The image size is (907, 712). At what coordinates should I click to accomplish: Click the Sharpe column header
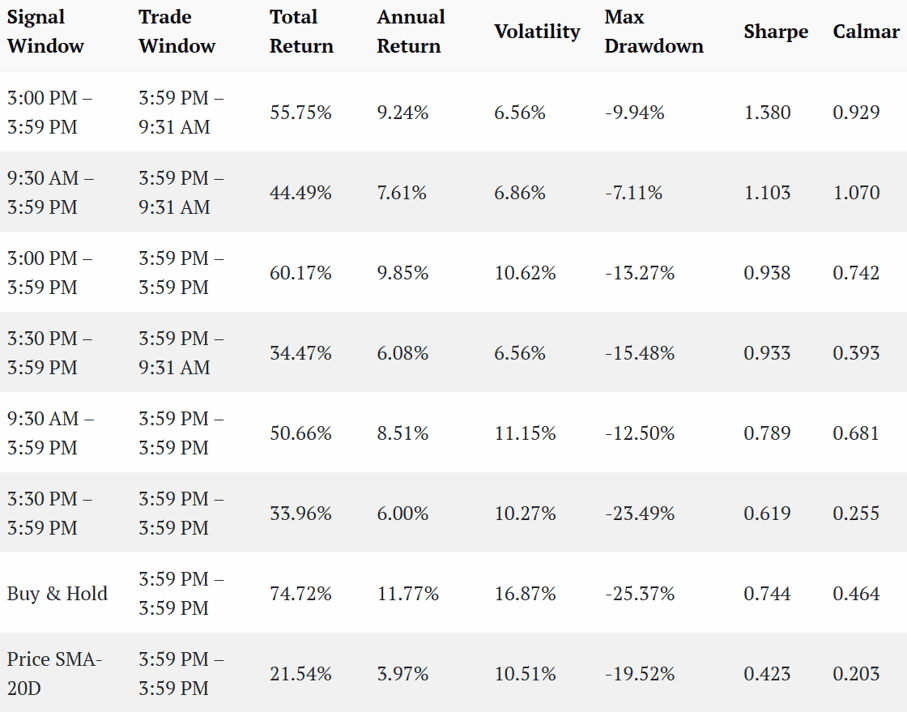776,31
